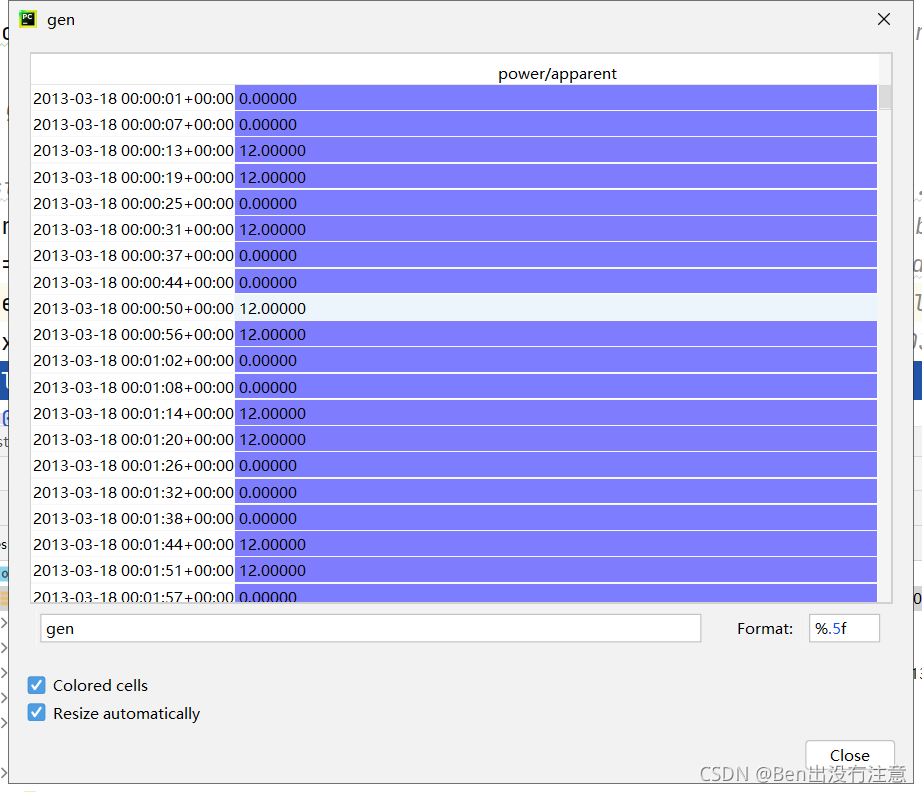Click value cell 0.00000 in row 00:01:26
Screen dimensions: 922x792
point(556,466)
